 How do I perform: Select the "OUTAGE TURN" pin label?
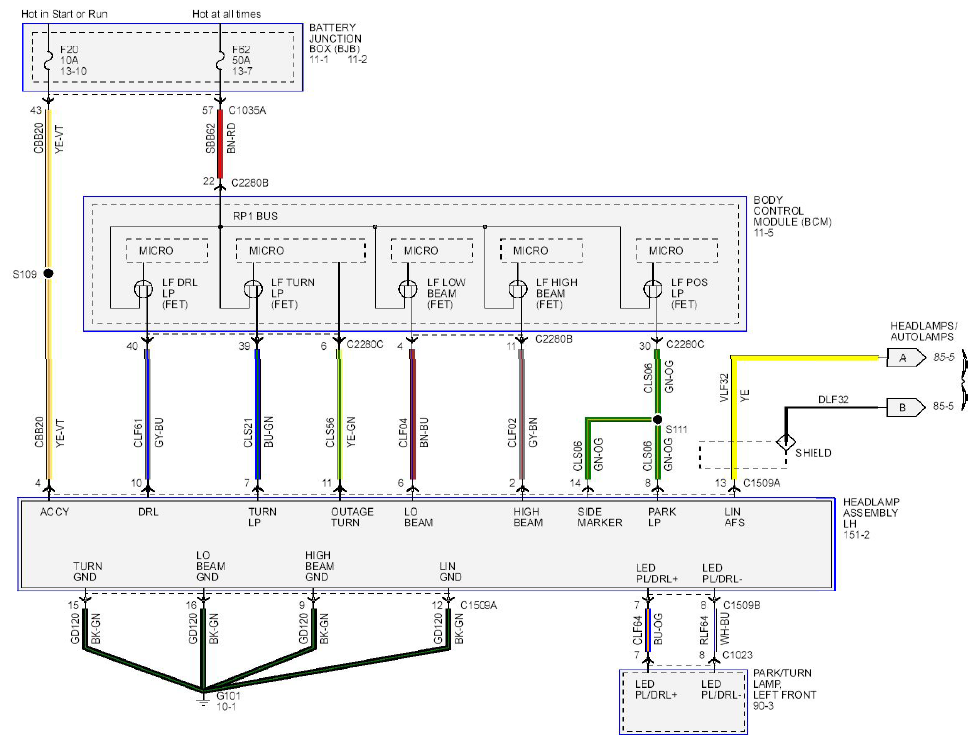352,517
